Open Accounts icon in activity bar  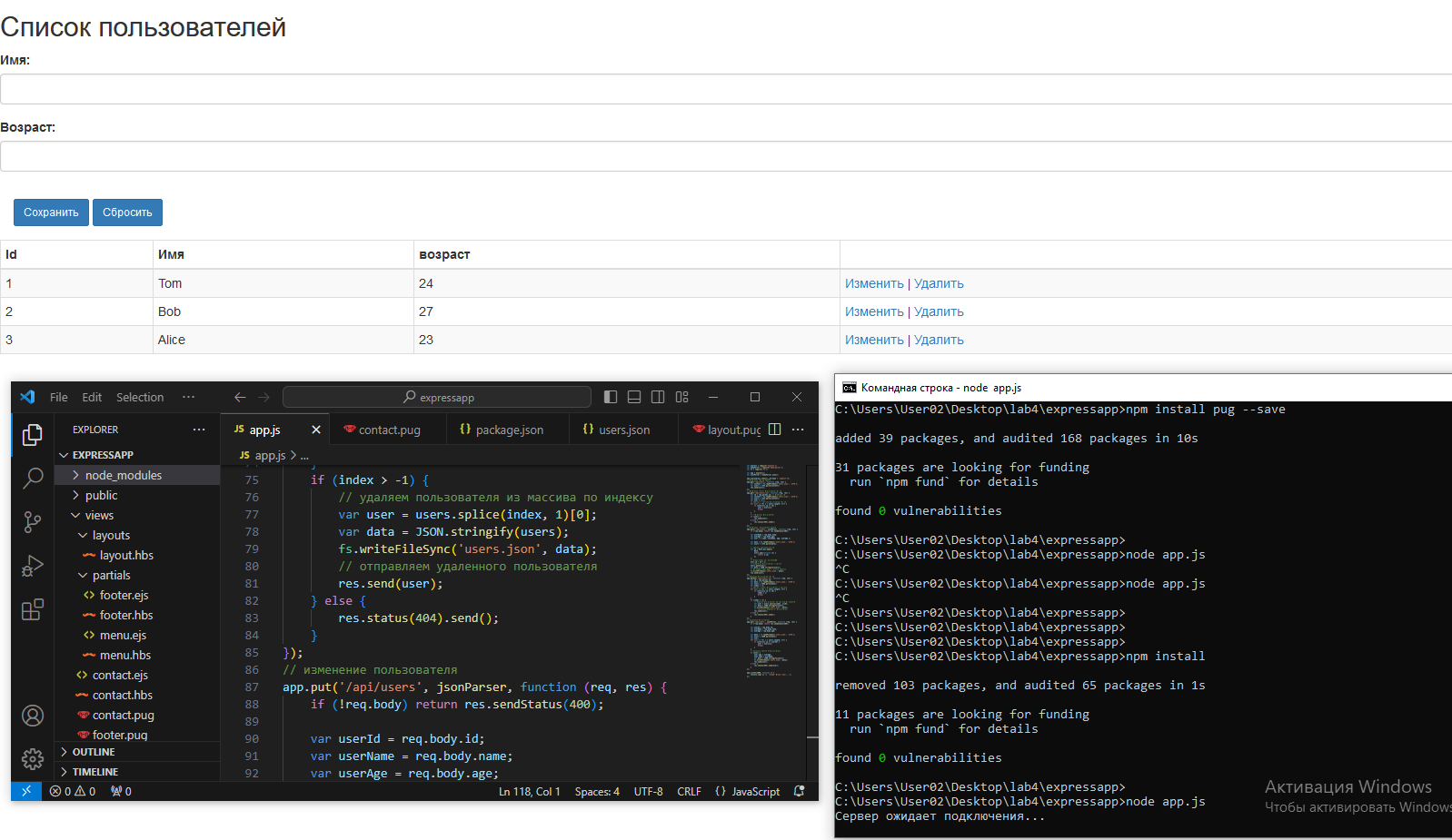(33, 716)
